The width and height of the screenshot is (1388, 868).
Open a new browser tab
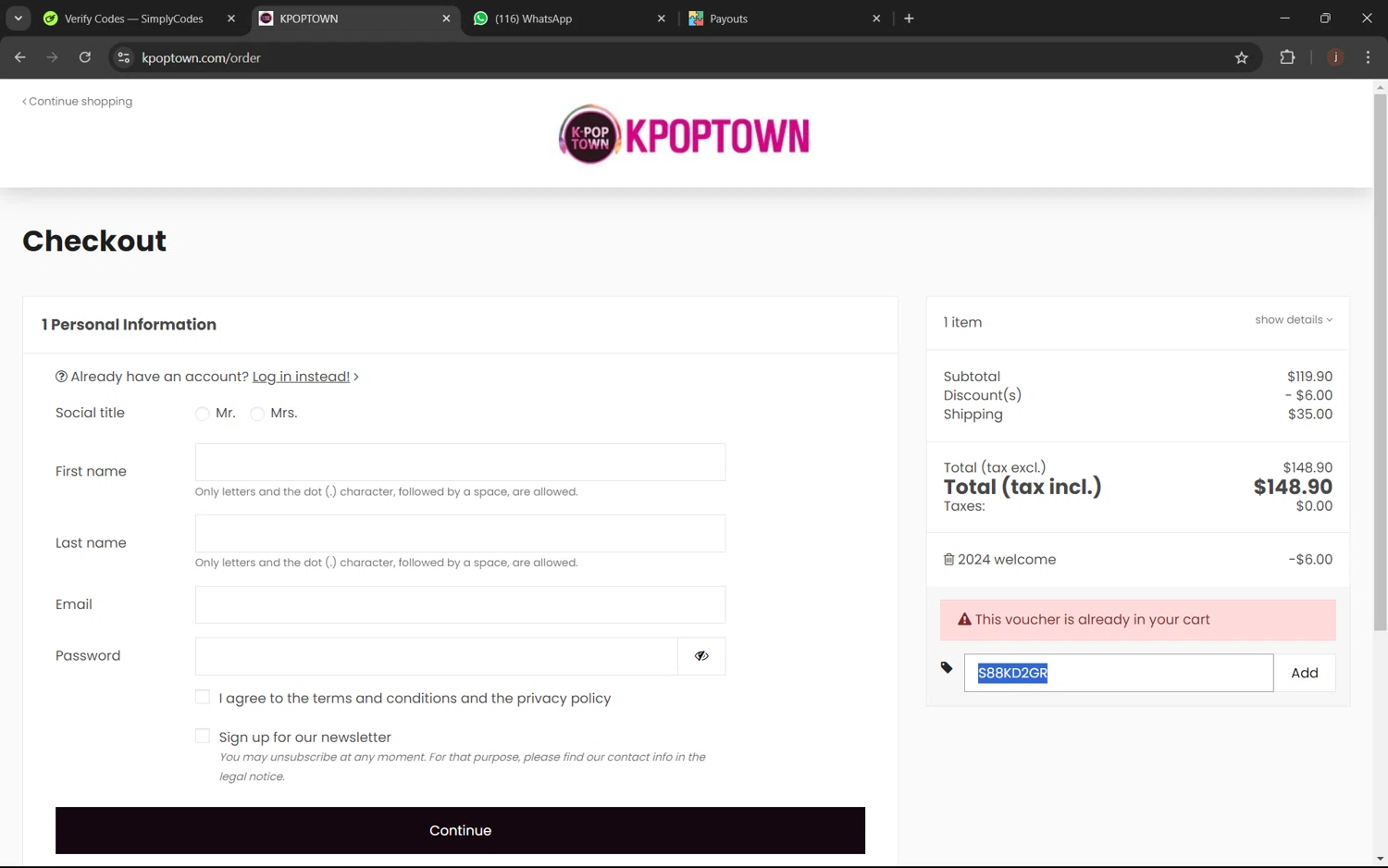coord(909,19)
